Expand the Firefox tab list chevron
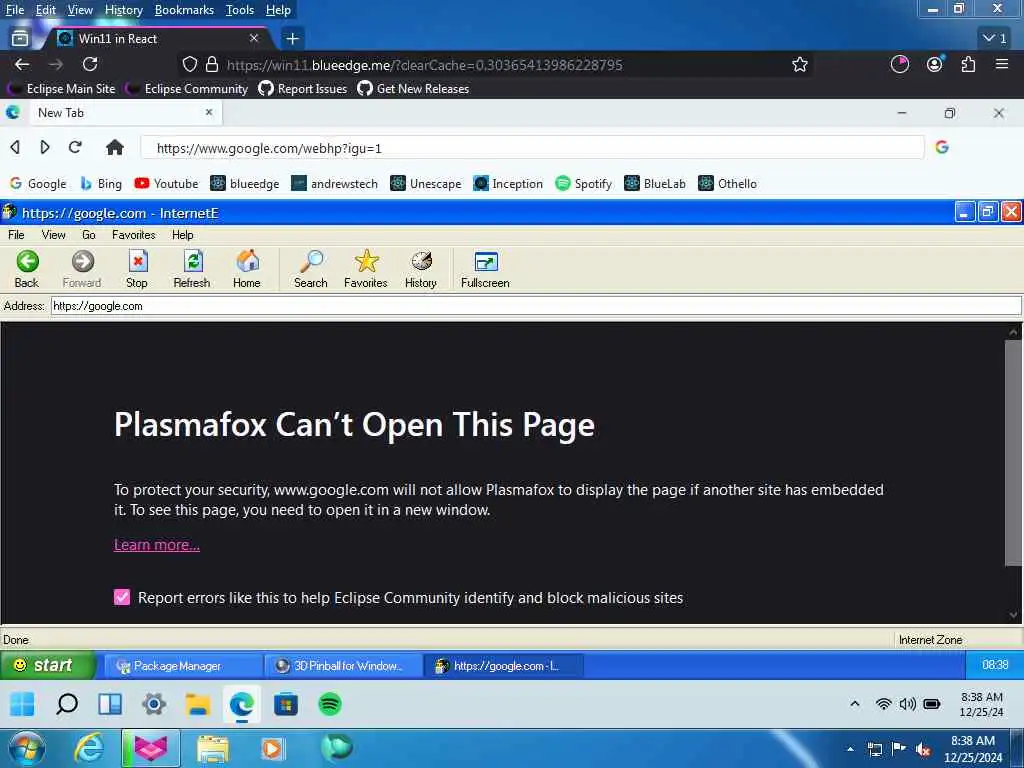Screen dimensions: 1024x768 tap(995, 39)
